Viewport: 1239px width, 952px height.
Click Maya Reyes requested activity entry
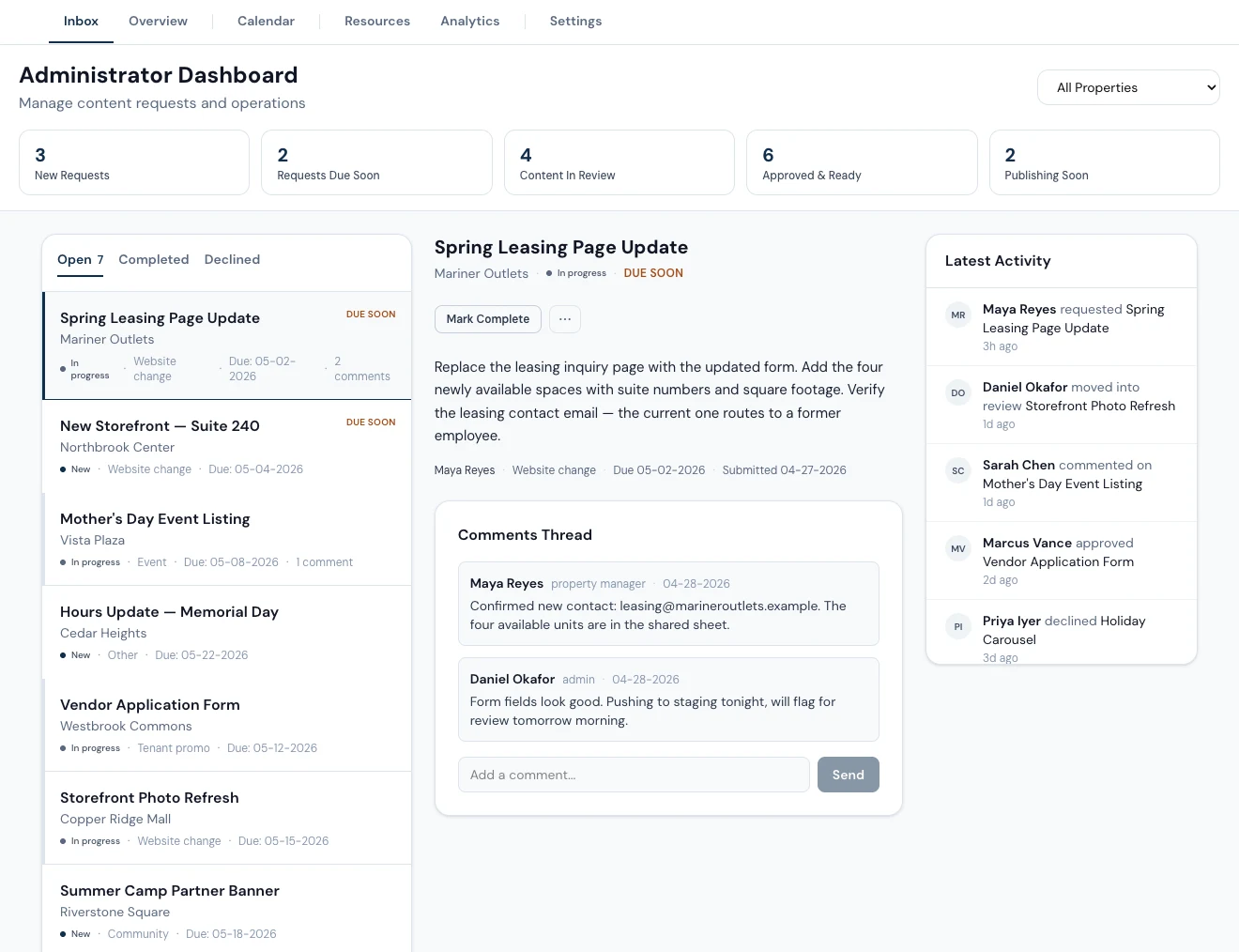1062,327
